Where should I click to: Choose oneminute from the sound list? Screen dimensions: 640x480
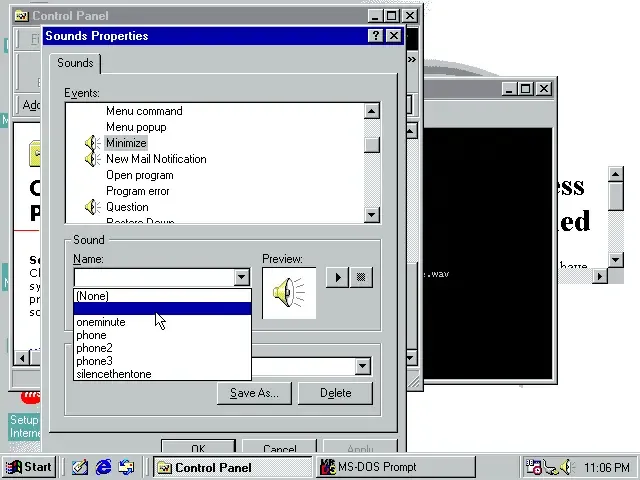coord(162,322)
